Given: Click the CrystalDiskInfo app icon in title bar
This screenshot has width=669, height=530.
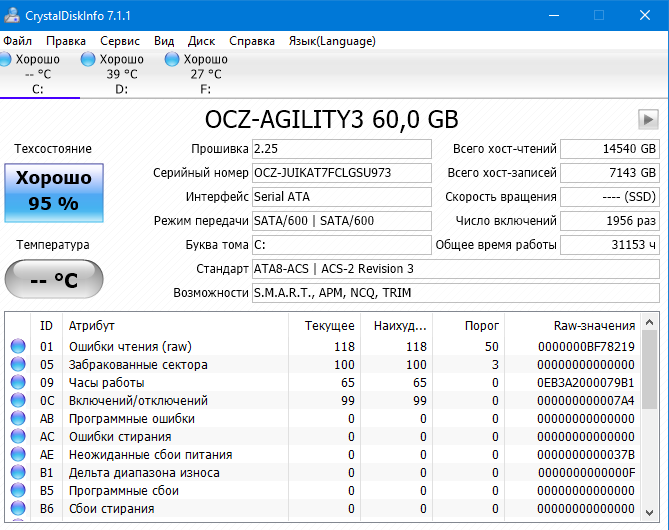Looking at the screenshot, I should [x=11, y=15].
